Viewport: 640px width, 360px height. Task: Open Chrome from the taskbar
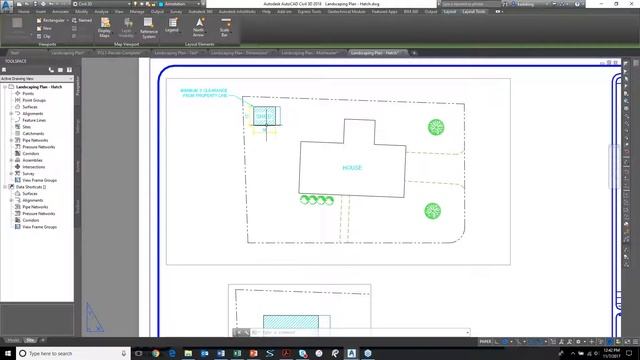156,353
